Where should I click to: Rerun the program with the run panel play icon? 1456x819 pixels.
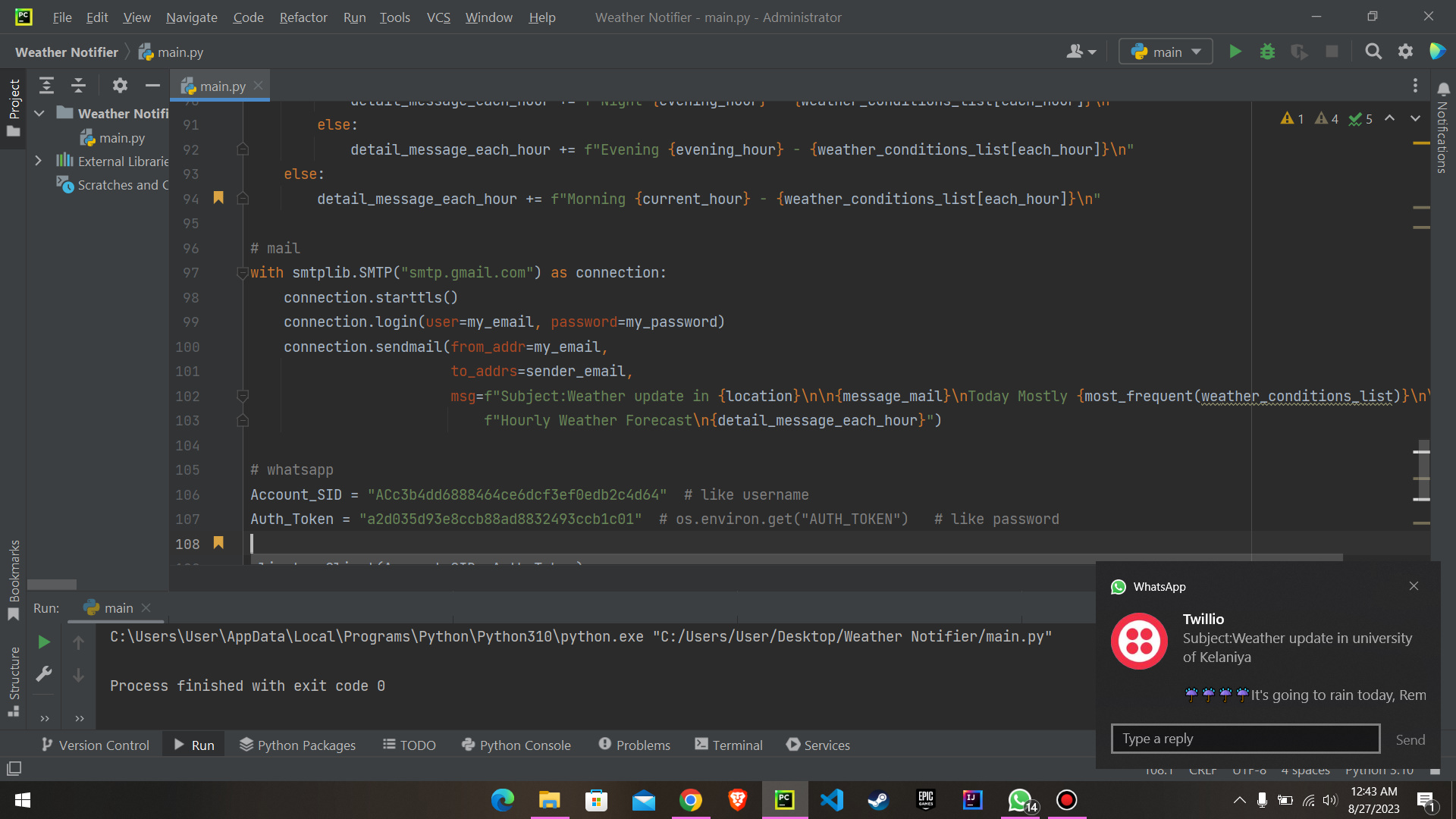pyautogui.click(x=43, y=641)
